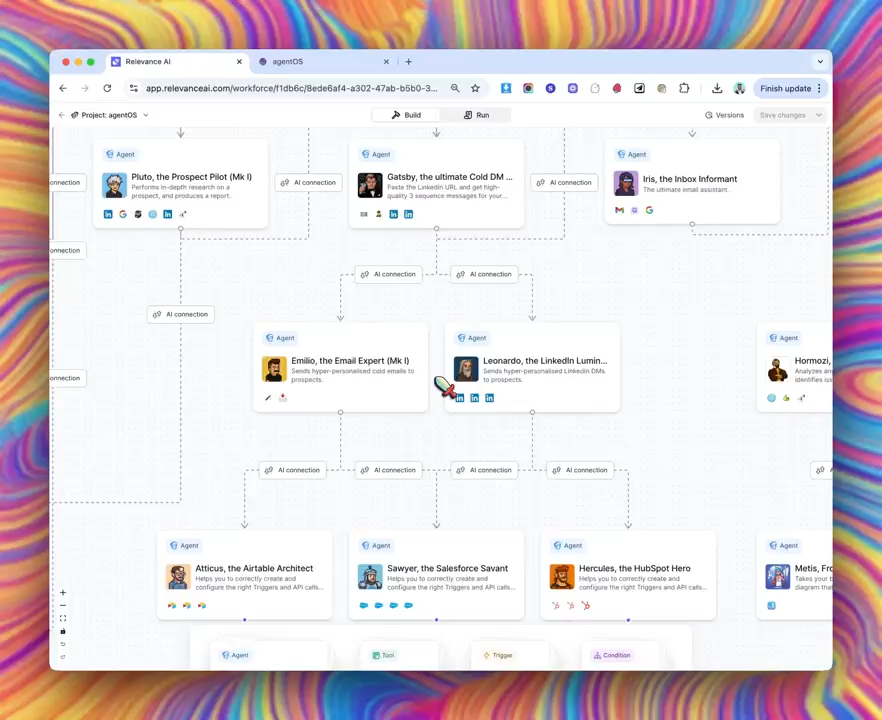Click last LinkedIn icon on Gatsby card
This screenshot has width=882, height=720.
click(408, 214)
